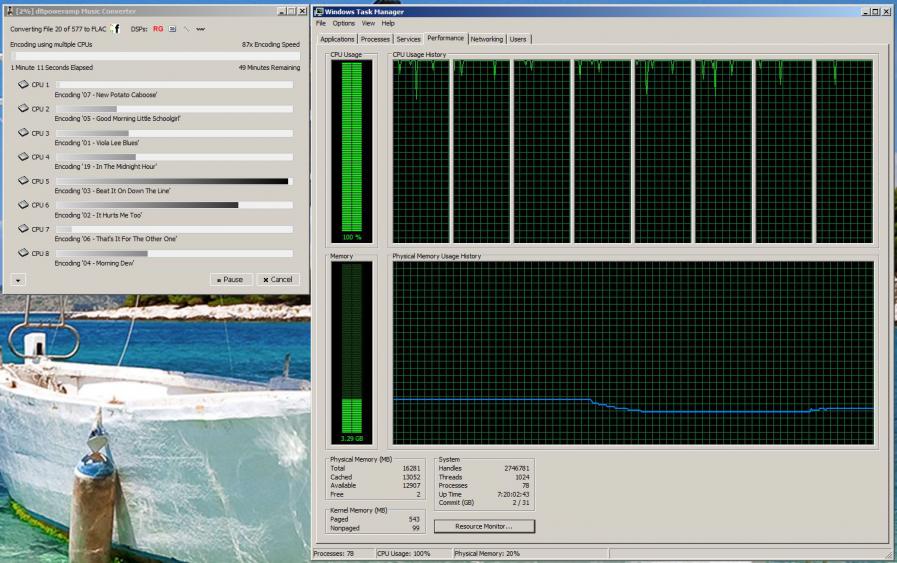Open the View menu in Task Manager
The height and width of the screenshot is (563, 897).
(368, 23)
